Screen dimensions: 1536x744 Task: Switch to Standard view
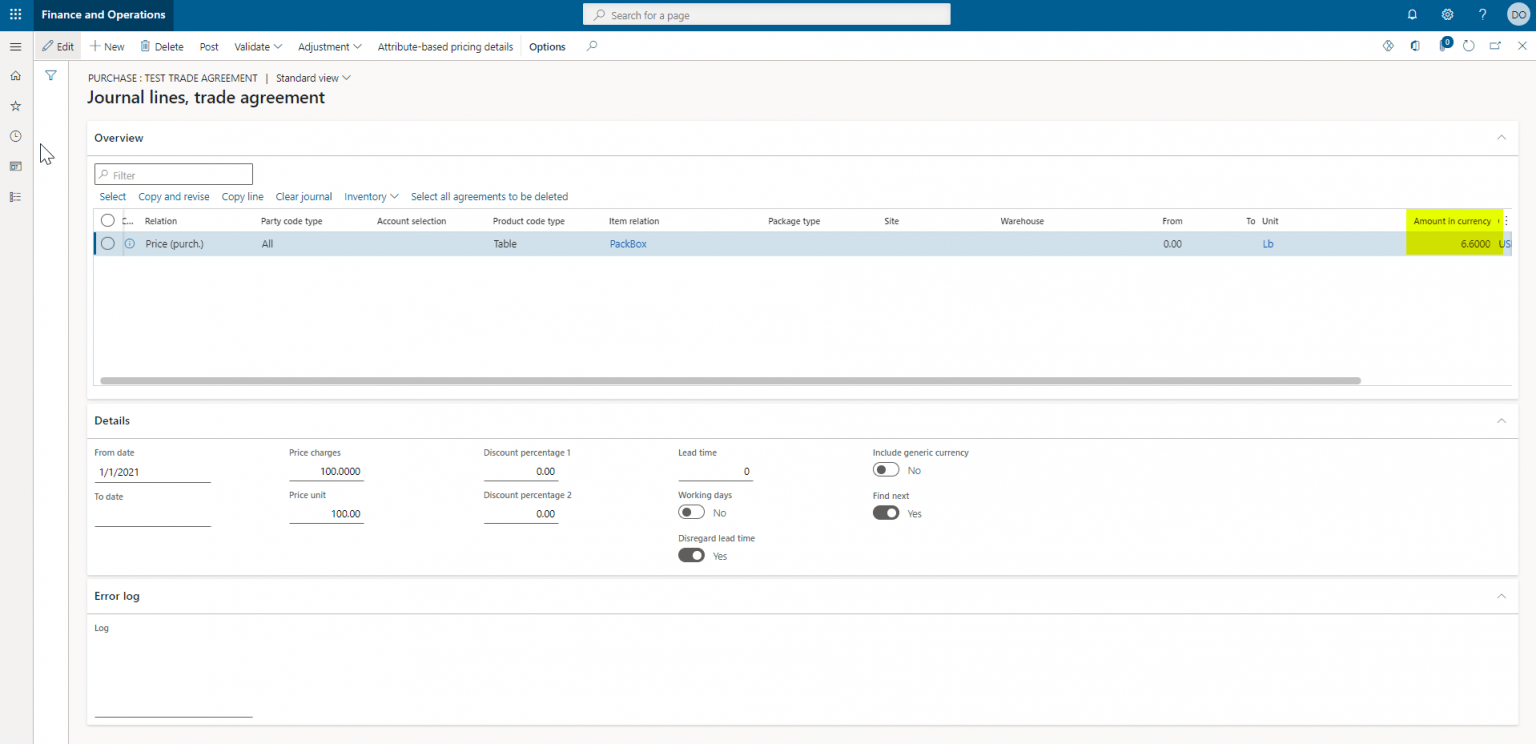coord(312,77)
